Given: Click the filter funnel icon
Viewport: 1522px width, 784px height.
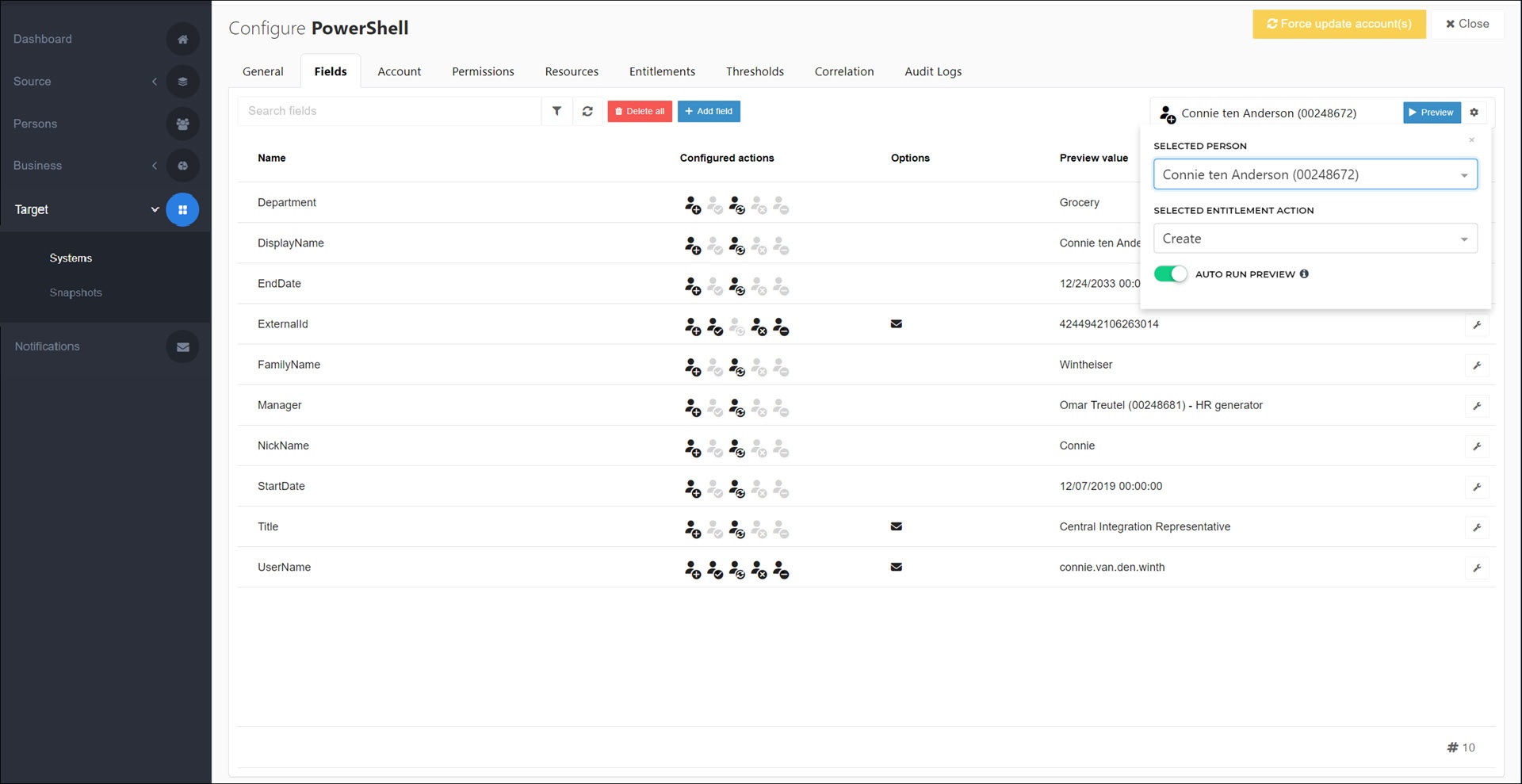Looking at the screenshot, I should point(556,111).
